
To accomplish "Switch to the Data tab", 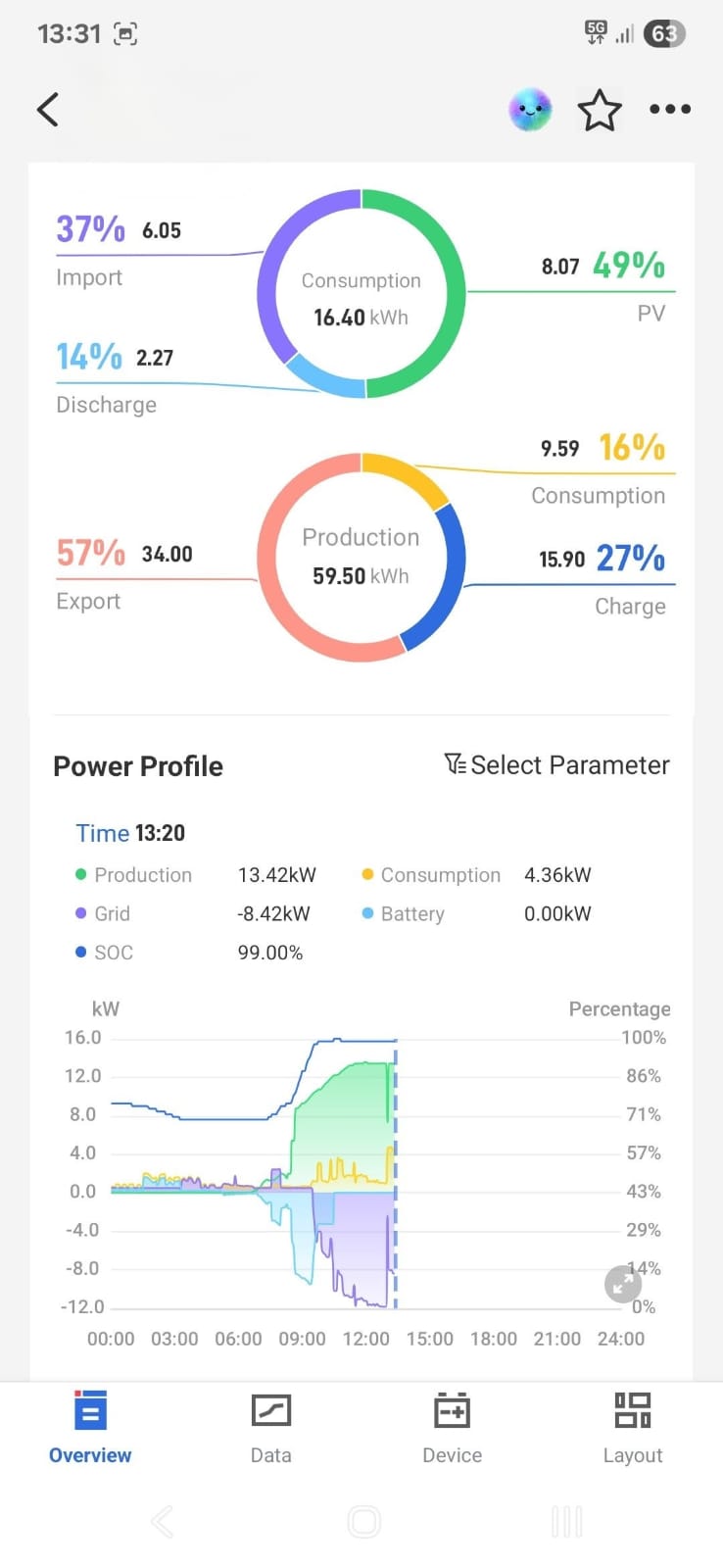I will [x=270, y=1426].
